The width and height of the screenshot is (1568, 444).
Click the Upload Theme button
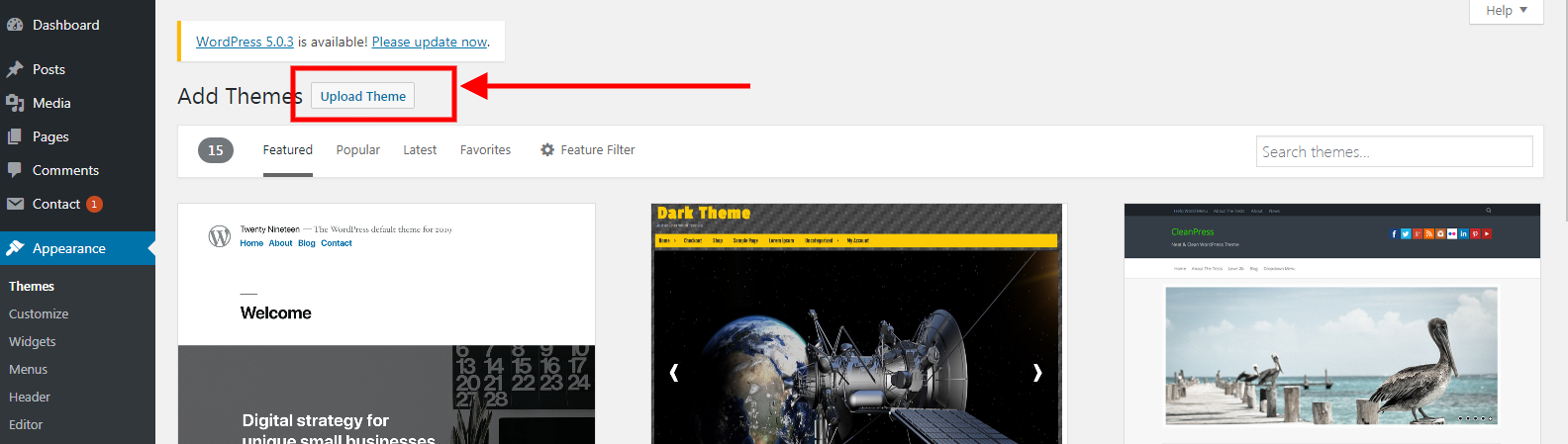(363, 96)
